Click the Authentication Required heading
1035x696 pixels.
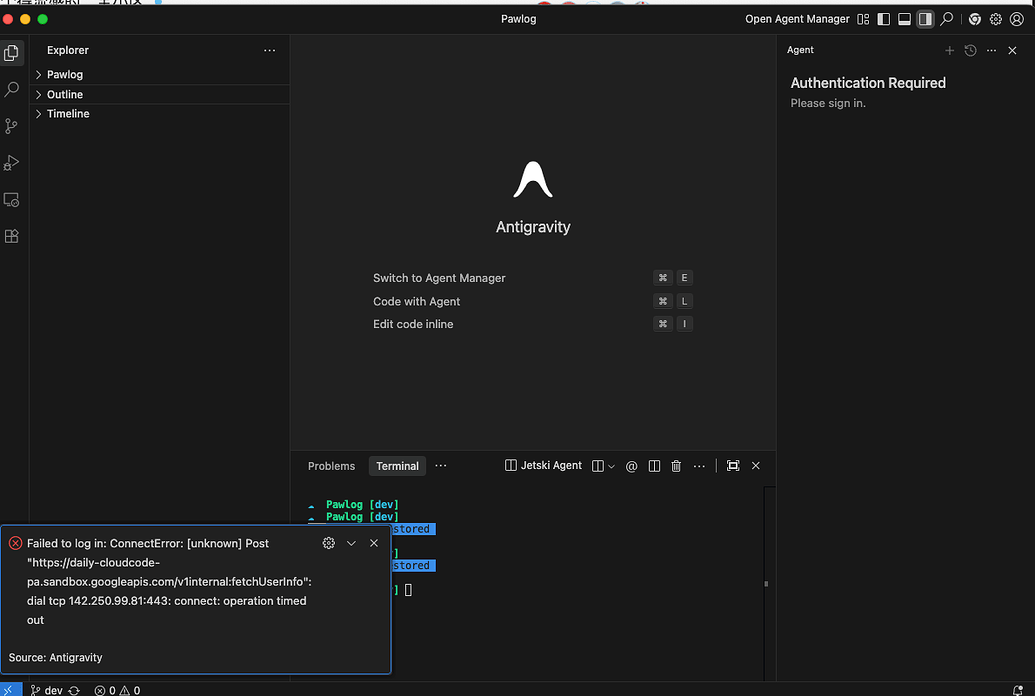[x=868, y=83]
